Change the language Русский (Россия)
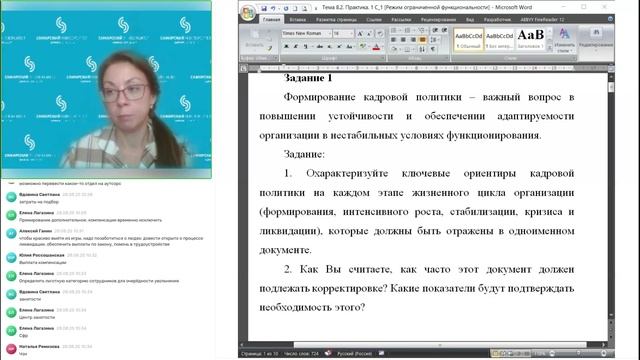 click(354, 353)
